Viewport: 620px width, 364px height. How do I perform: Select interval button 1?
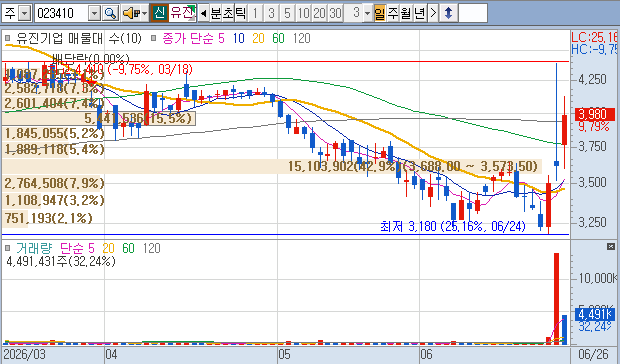pos(255,13)
